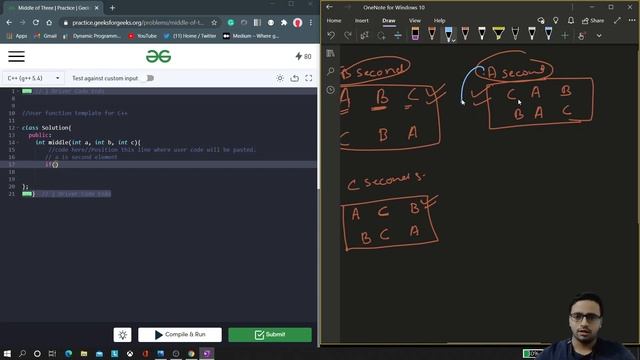Open the Apps bookmark shortcut
The image size is (640, 360).
coord(17,36)
